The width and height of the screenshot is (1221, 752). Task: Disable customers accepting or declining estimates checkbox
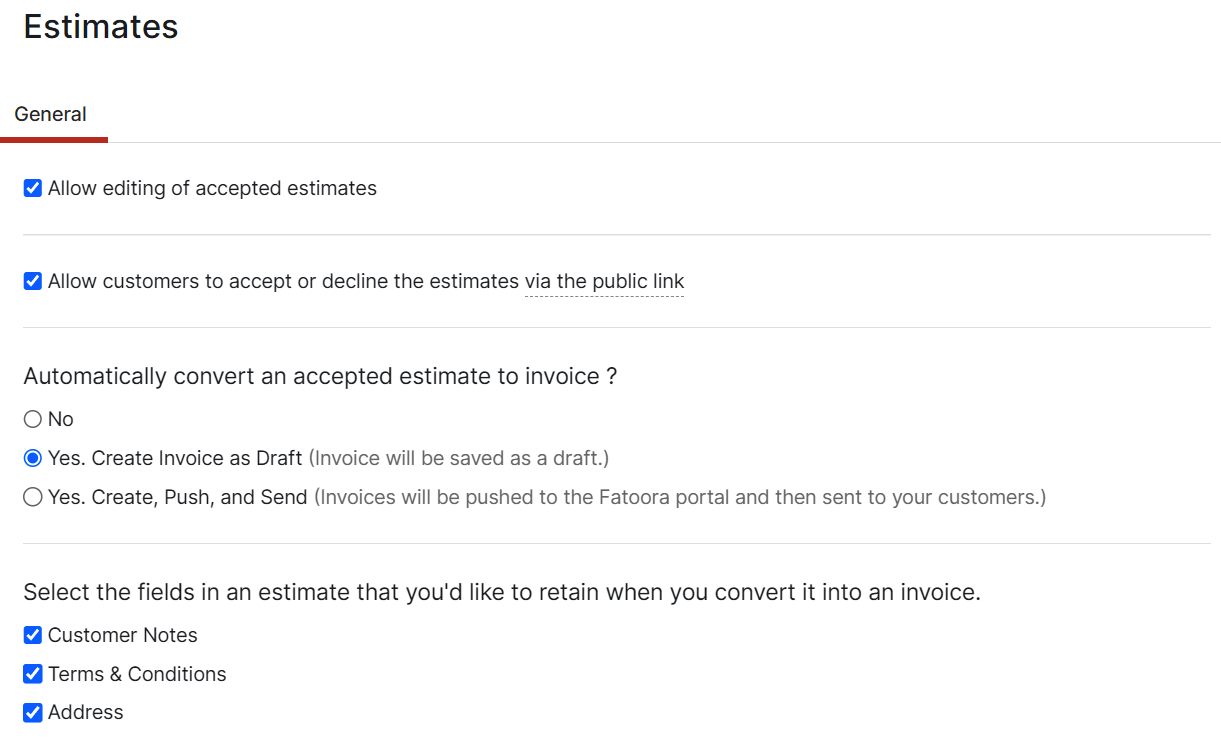point(33,281)
